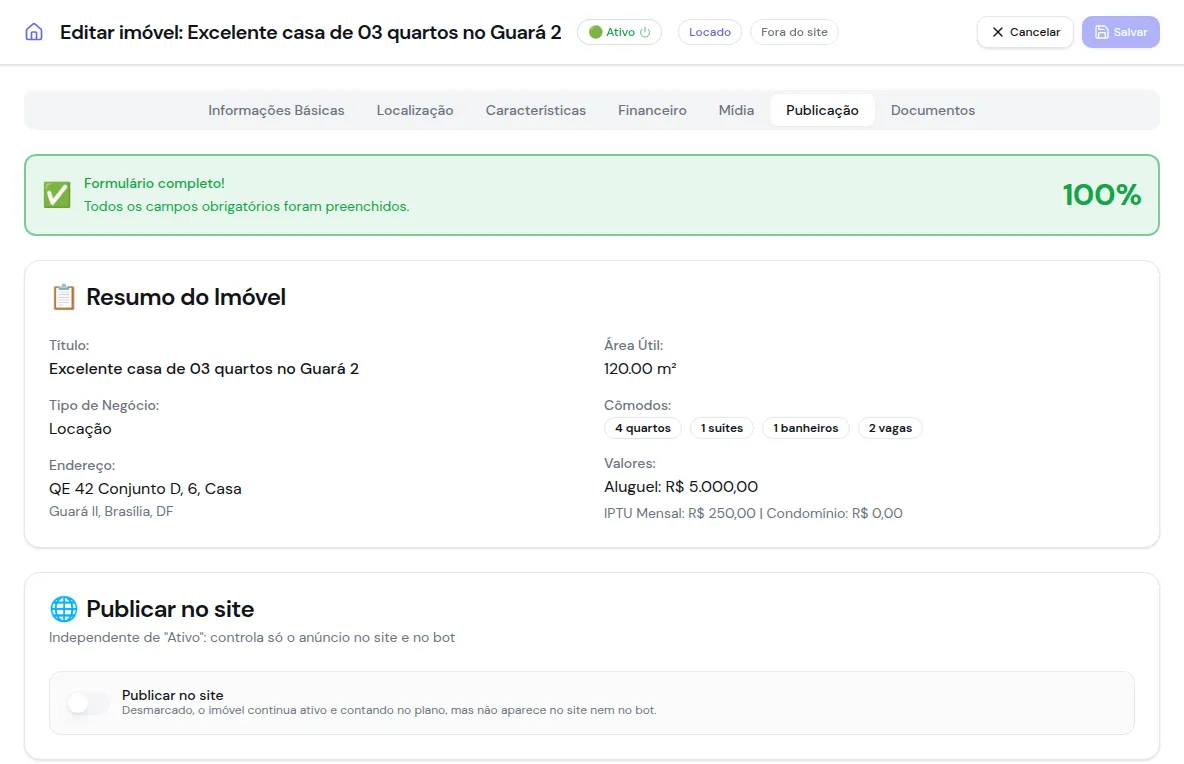This screenshot has width=1184, height=764.
Task: Open the Mídia tab
Action: [736, 110]
